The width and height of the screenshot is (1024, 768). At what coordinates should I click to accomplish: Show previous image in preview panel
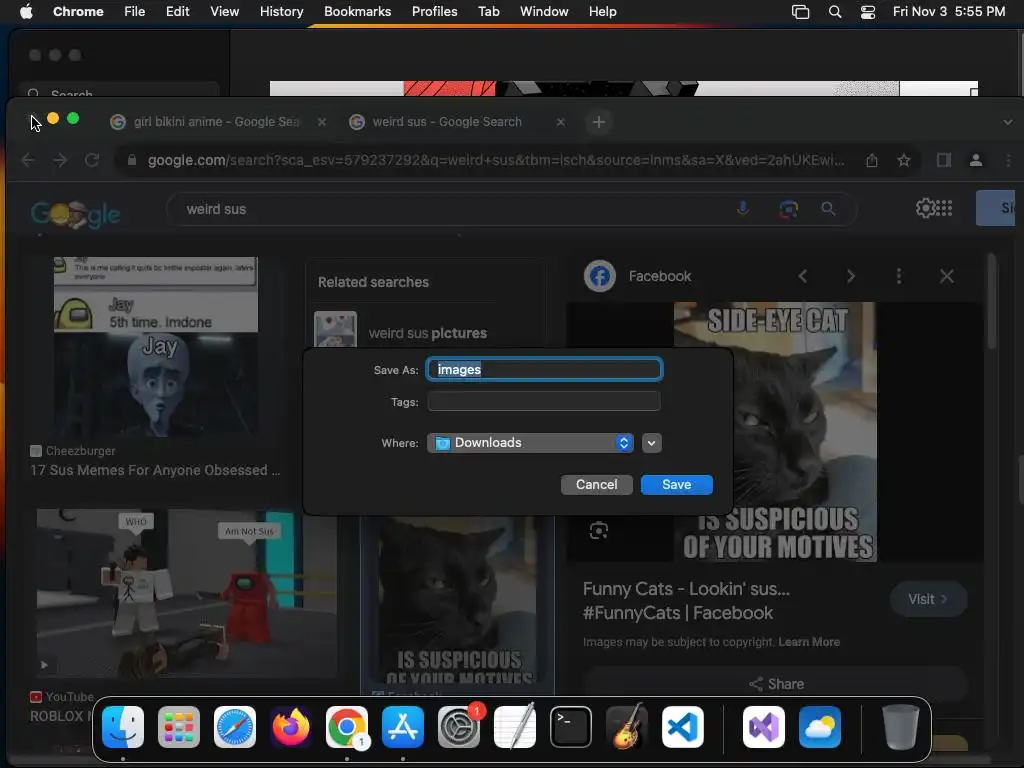pos(803,276)
